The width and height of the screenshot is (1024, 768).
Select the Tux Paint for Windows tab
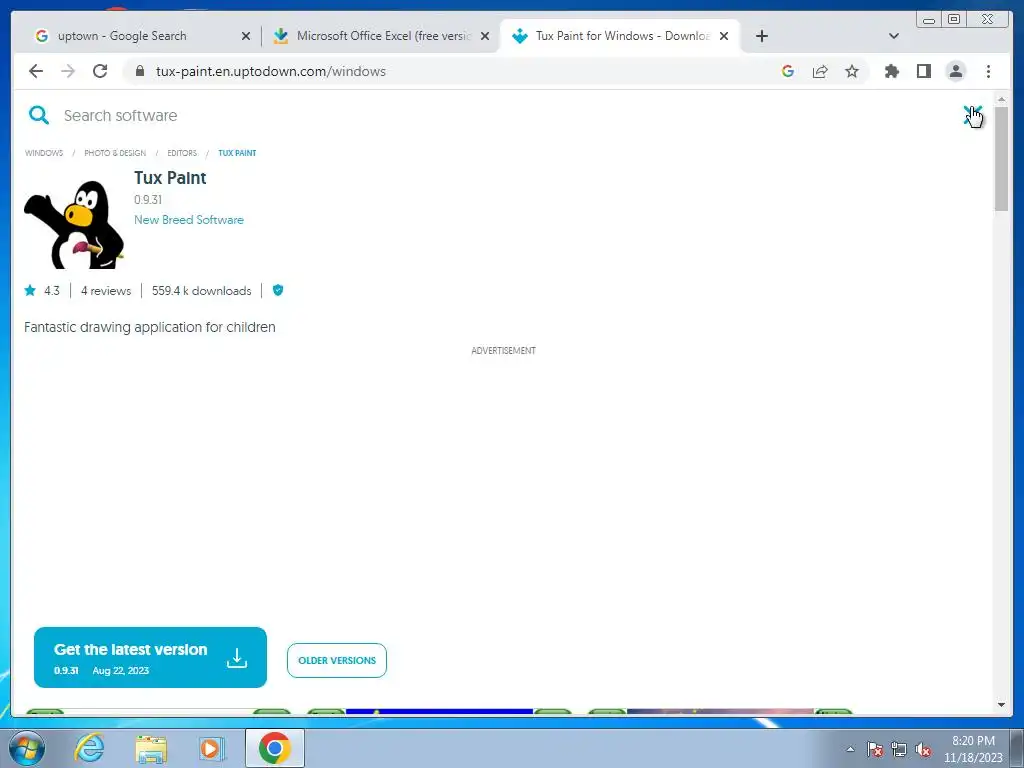coord(620,36)
